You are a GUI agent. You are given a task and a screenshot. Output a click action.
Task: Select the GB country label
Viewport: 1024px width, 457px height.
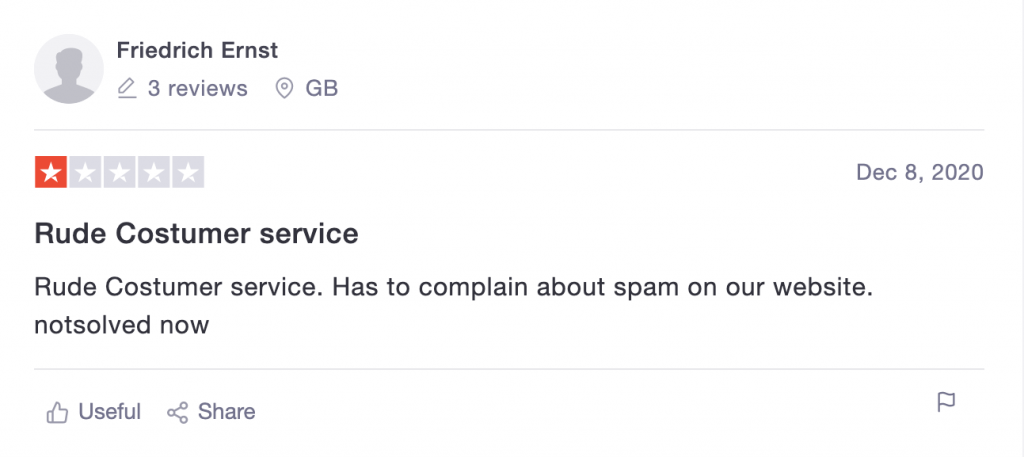321,89
